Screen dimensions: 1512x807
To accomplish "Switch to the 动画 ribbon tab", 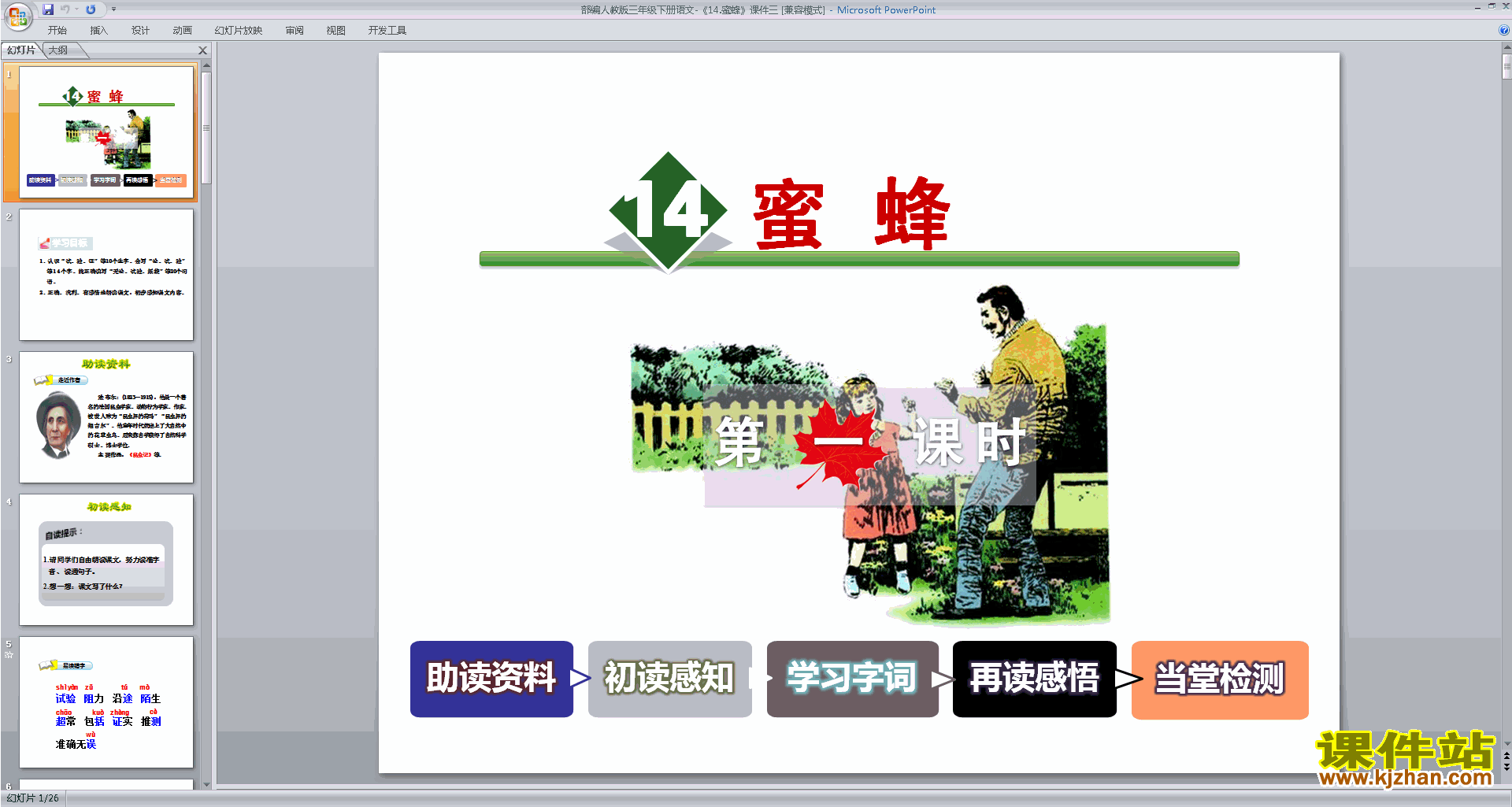I will coord(183,30).
